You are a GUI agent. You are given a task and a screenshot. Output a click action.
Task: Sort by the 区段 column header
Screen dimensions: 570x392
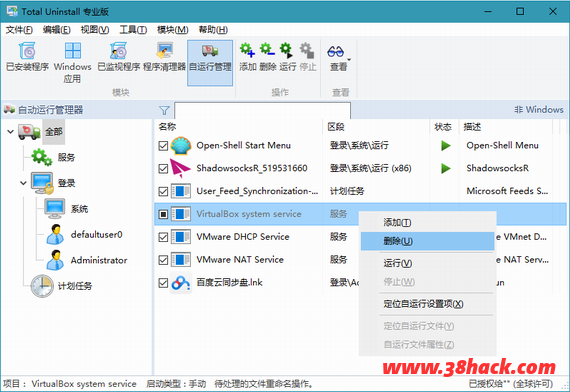click(376, 127)
